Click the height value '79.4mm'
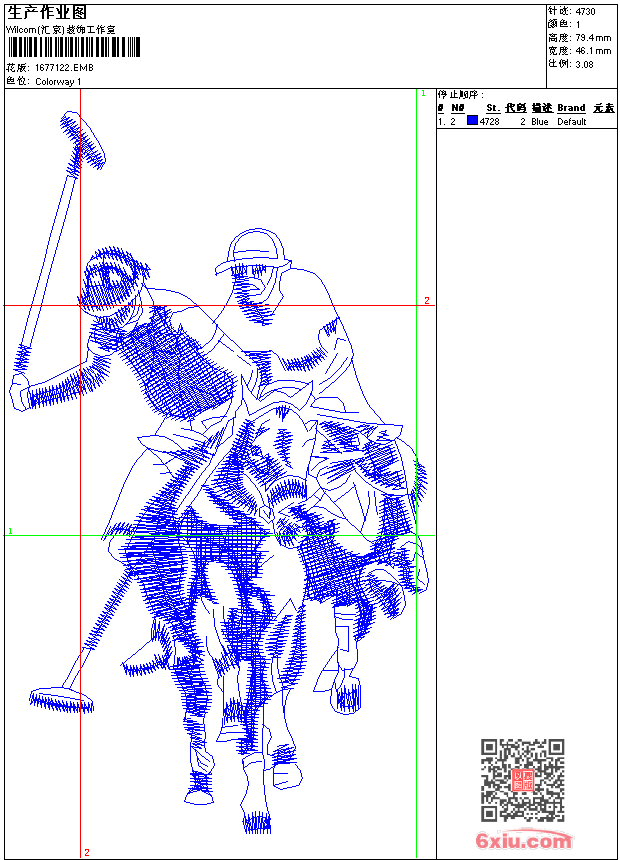 coord(593,38)
